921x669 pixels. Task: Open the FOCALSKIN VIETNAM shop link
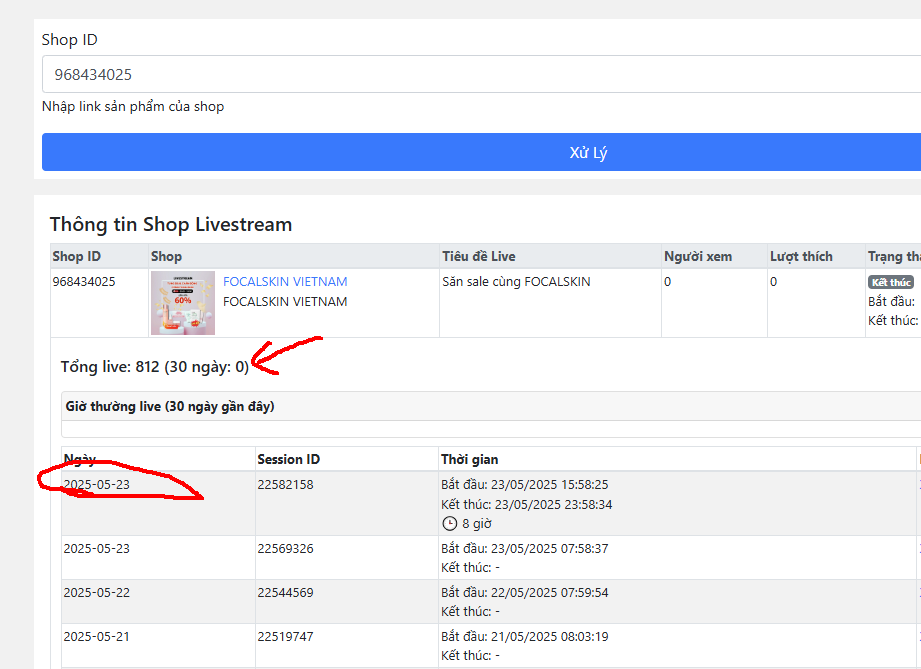pyautogui.click(x=285, y=281)
